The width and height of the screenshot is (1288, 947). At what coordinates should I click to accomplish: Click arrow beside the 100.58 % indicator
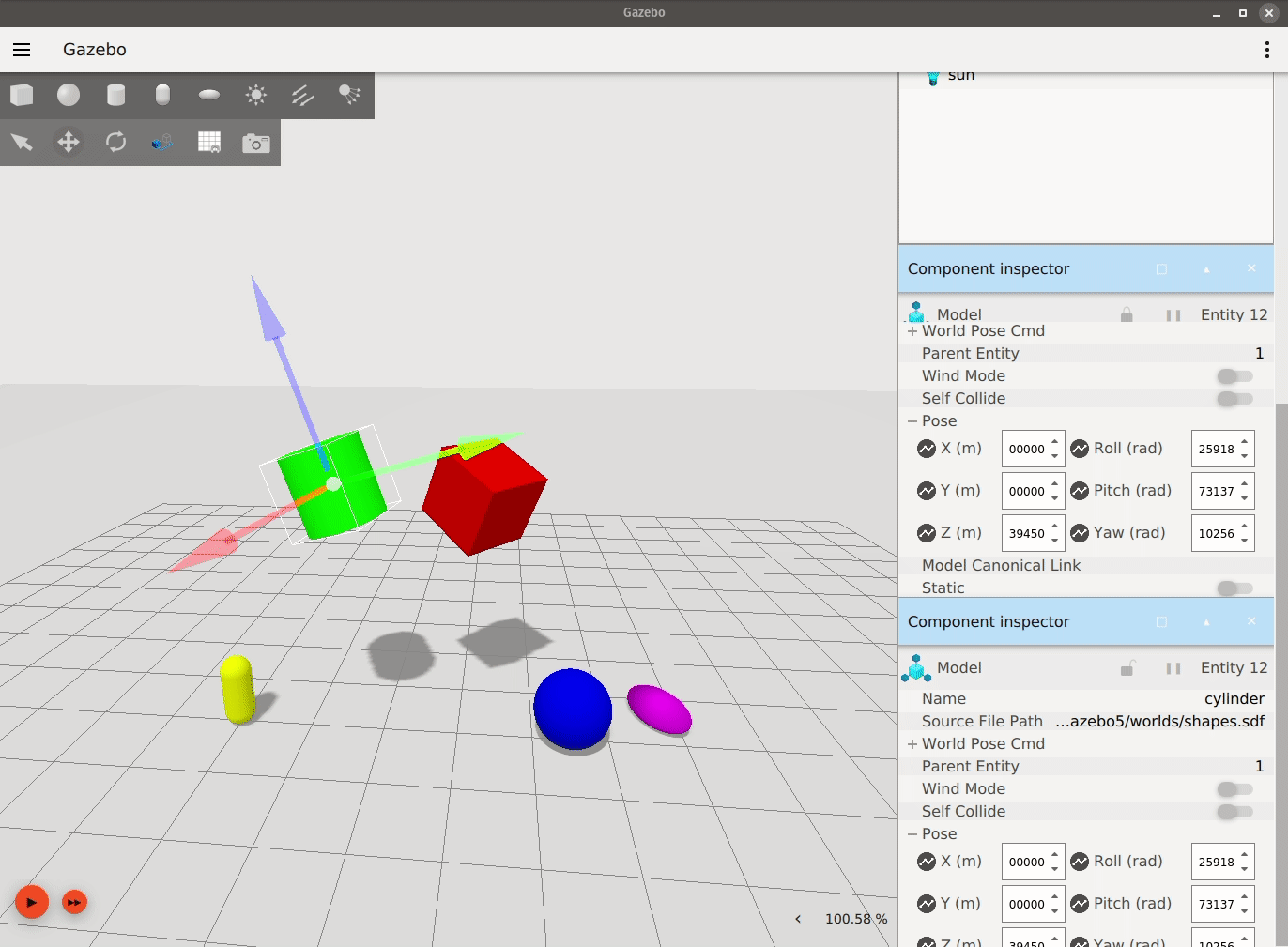coord(798,919)
